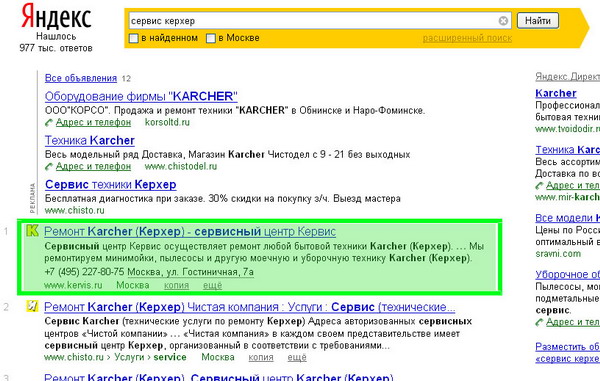The height and width of the screenshot is (381, 600).
Task: Click the Kervis favicon beside the first result
Action: [33, 230]
